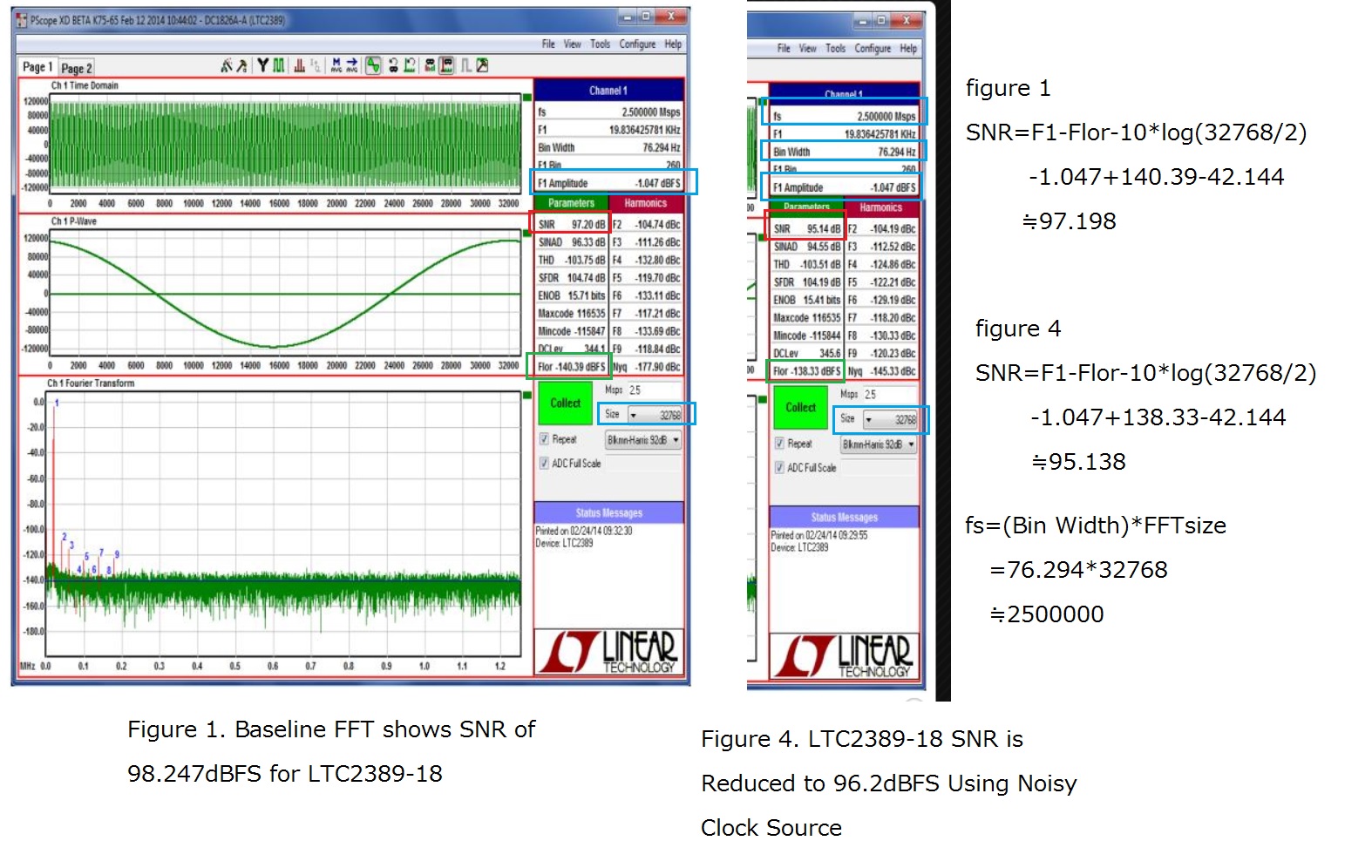Click 'SINAD 96.33 dB' in the left window
Image resolution: width=1372 pixels, height=868 pixels.
point(571,242)
